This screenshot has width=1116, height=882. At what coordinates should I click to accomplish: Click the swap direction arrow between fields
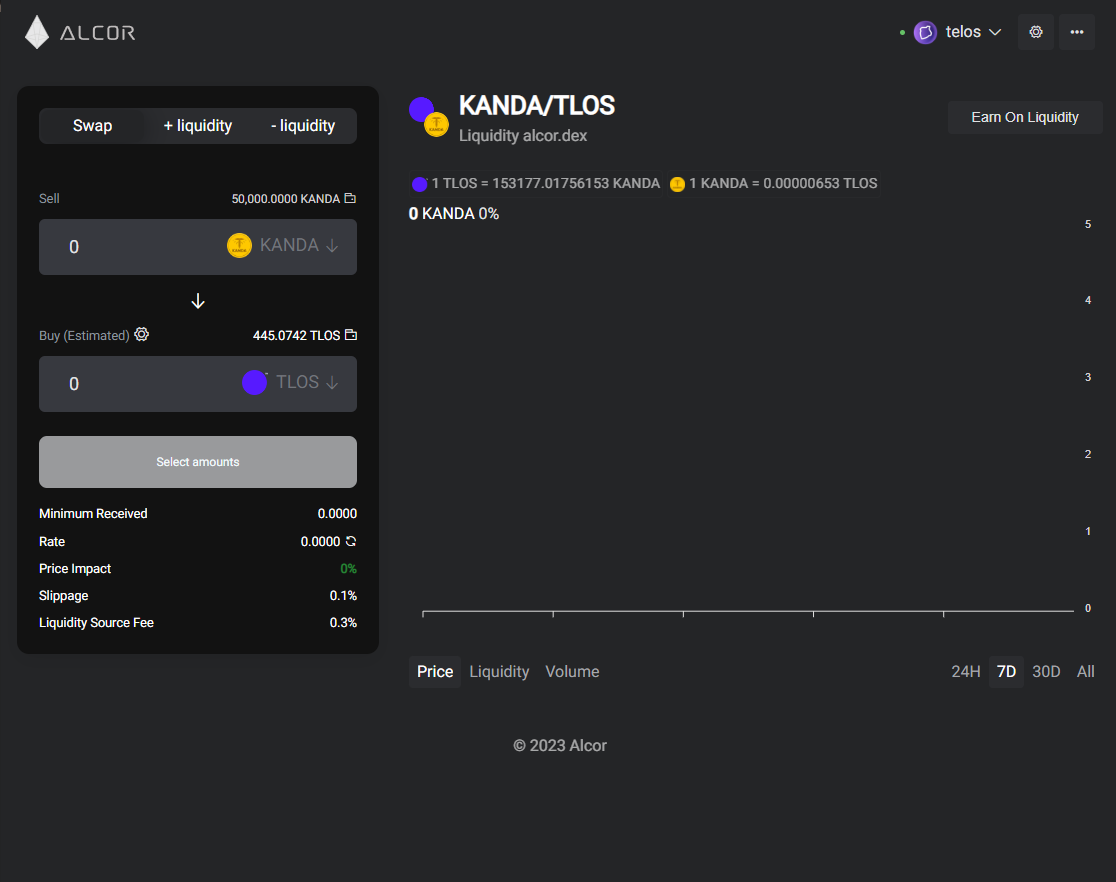[x=198, y=301]
